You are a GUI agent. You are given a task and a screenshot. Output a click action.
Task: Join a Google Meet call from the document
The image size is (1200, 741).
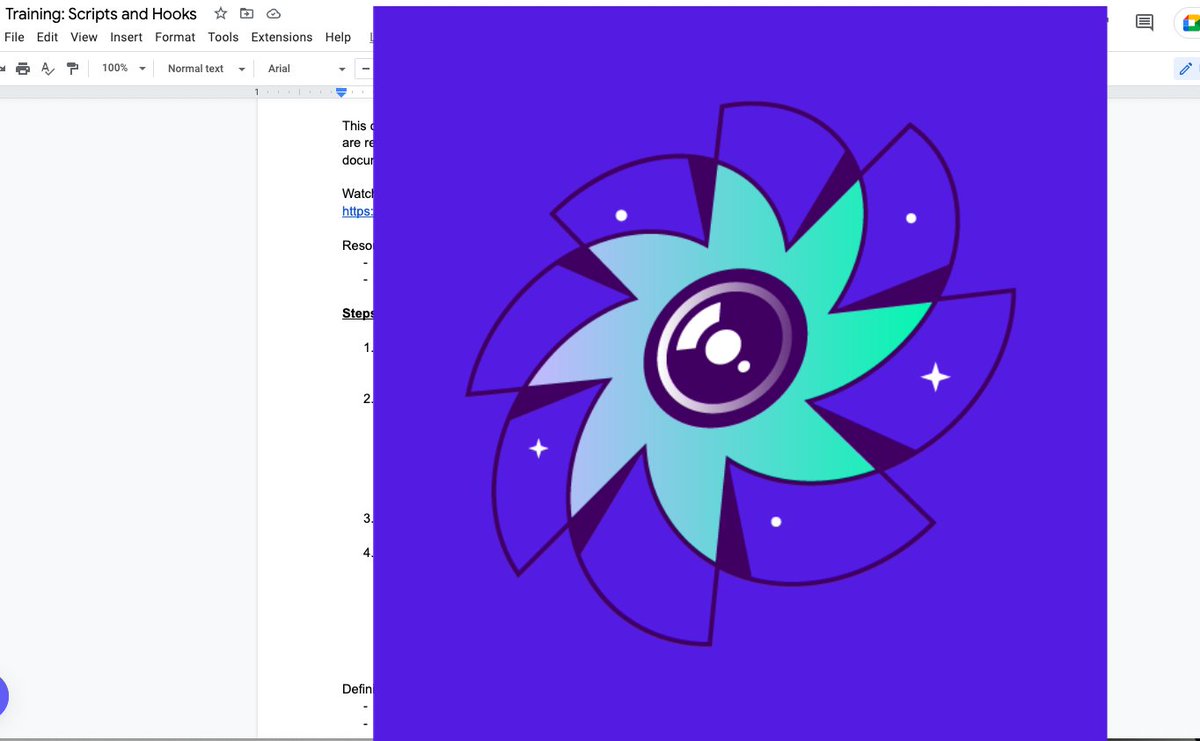click(1193, 21)
